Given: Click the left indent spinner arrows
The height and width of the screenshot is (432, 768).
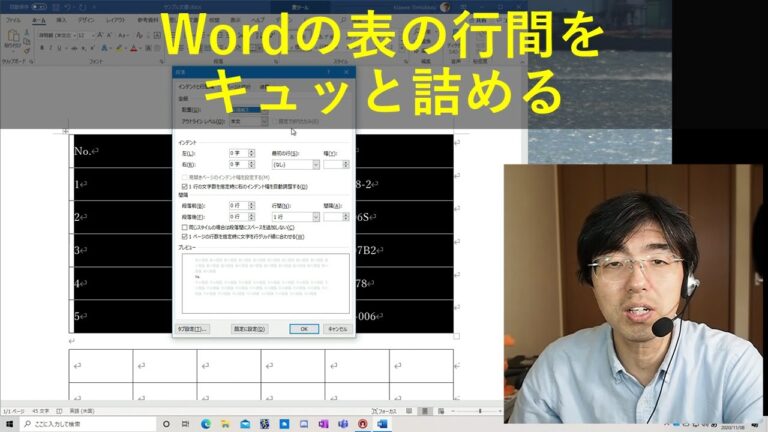Looking at the screenshot, I should [x=251, y=153].
